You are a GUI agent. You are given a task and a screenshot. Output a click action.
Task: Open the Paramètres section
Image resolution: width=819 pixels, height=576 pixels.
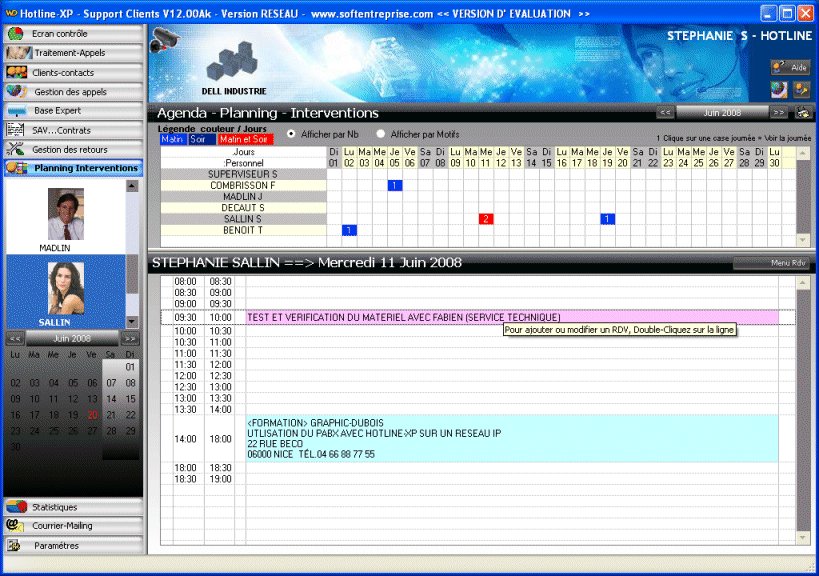coord(72,546)
